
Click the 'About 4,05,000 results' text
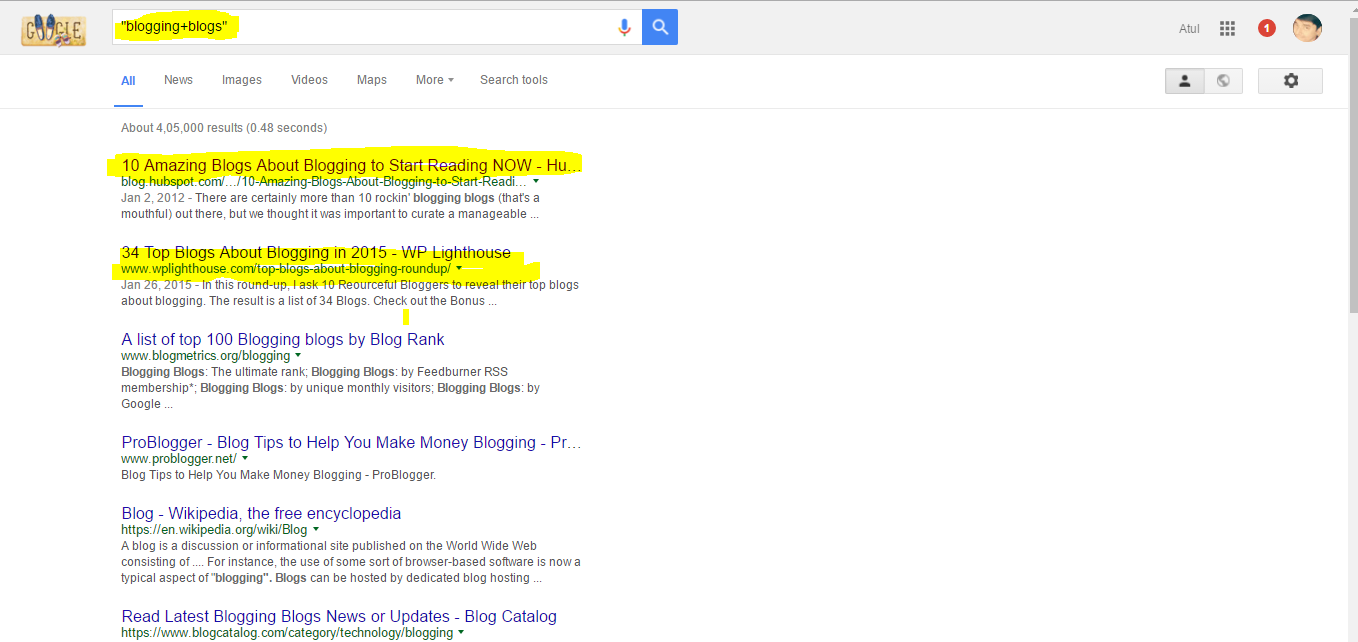click(x=224, y=128)
